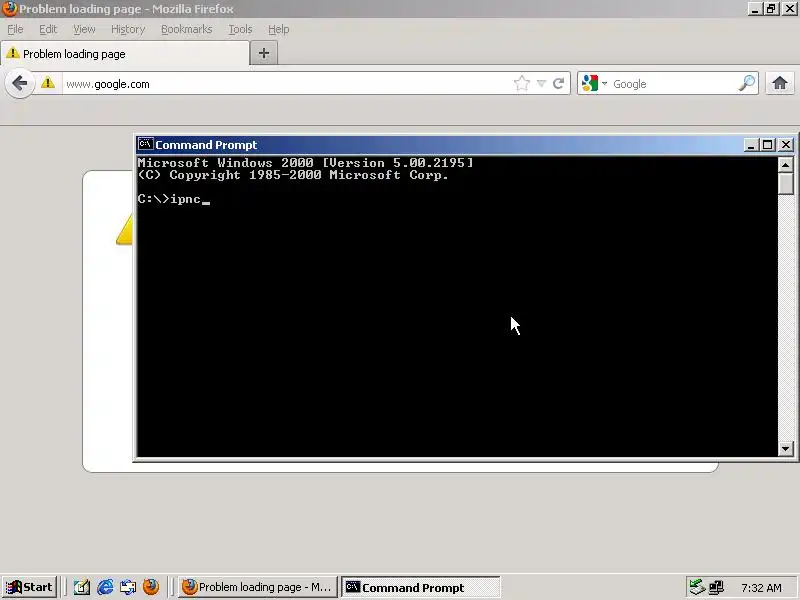The height and width of the screenshot is (600, 800).
Task: Open the History menu
Action: tap(128, 30)
